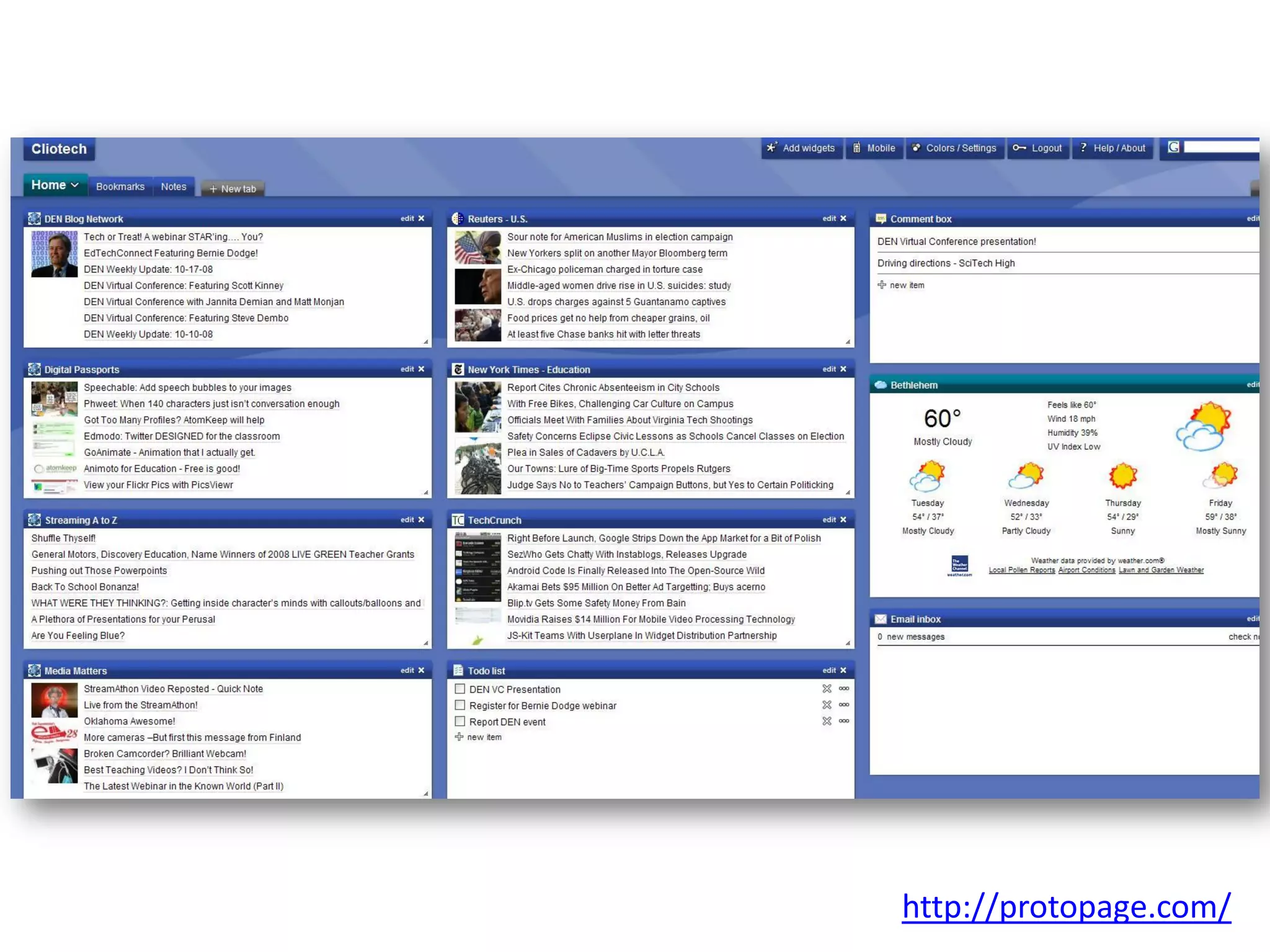The width and height of the screenshot is (1270, 952).
Task: Open Tech or Treat! webinar post
Action: pyautogui.click(x=173, y=237)
